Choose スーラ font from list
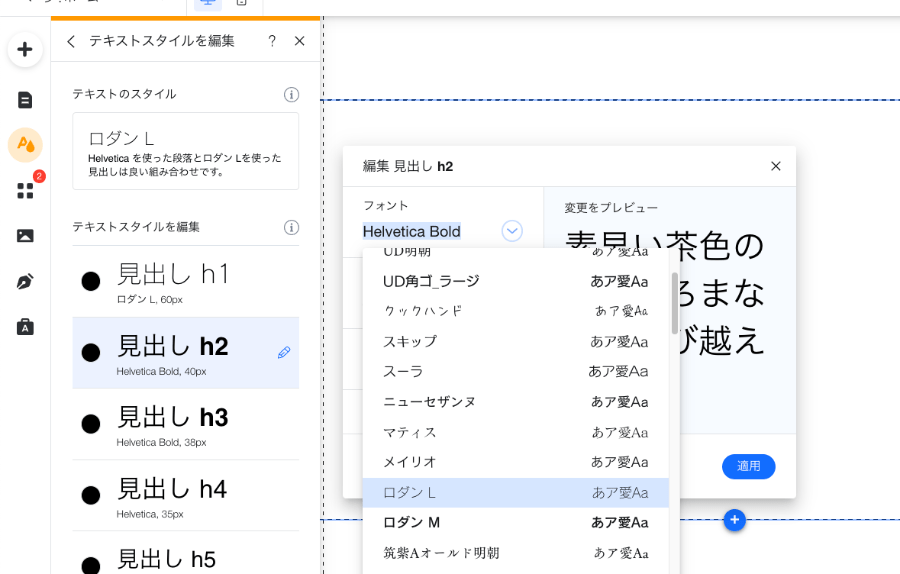Image resolution: width=900 pixels, height=574 pixels. pyautogui.click(x=515, y=371)
